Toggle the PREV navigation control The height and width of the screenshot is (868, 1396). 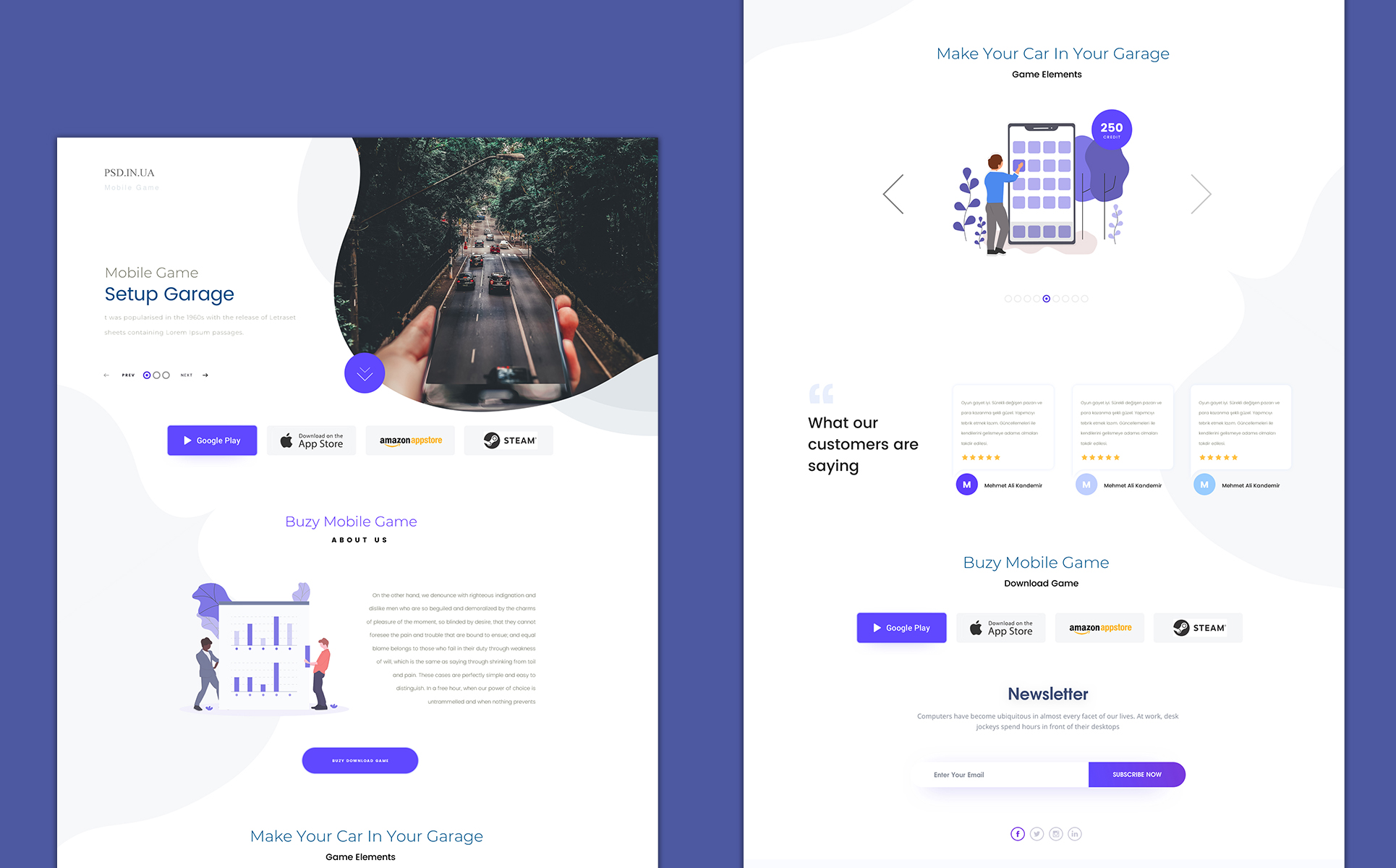(128, 375)
